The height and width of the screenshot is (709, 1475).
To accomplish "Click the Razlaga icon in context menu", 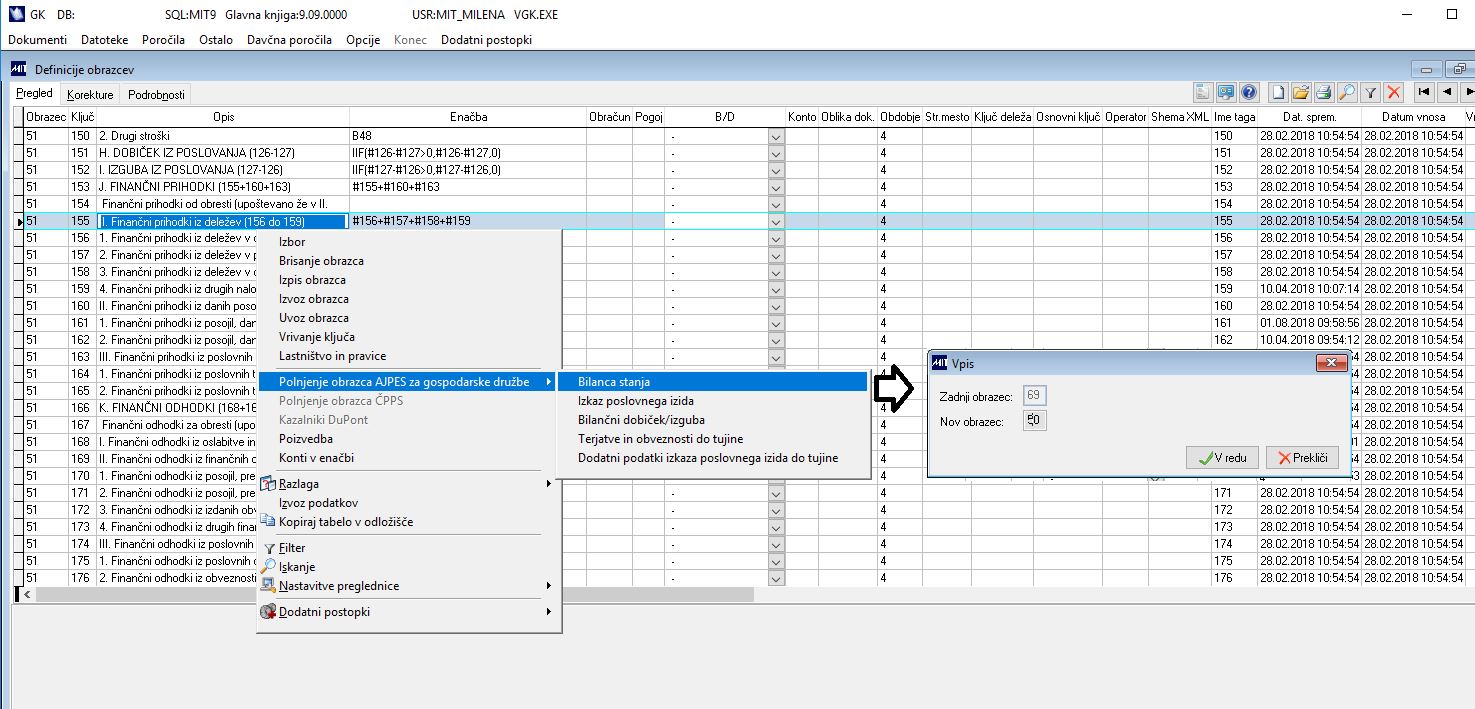I will (x=268, y=484).
